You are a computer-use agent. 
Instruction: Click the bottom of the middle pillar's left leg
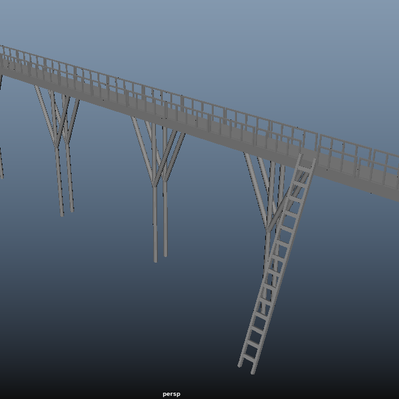pyautogui.click(x=155, y=259)
